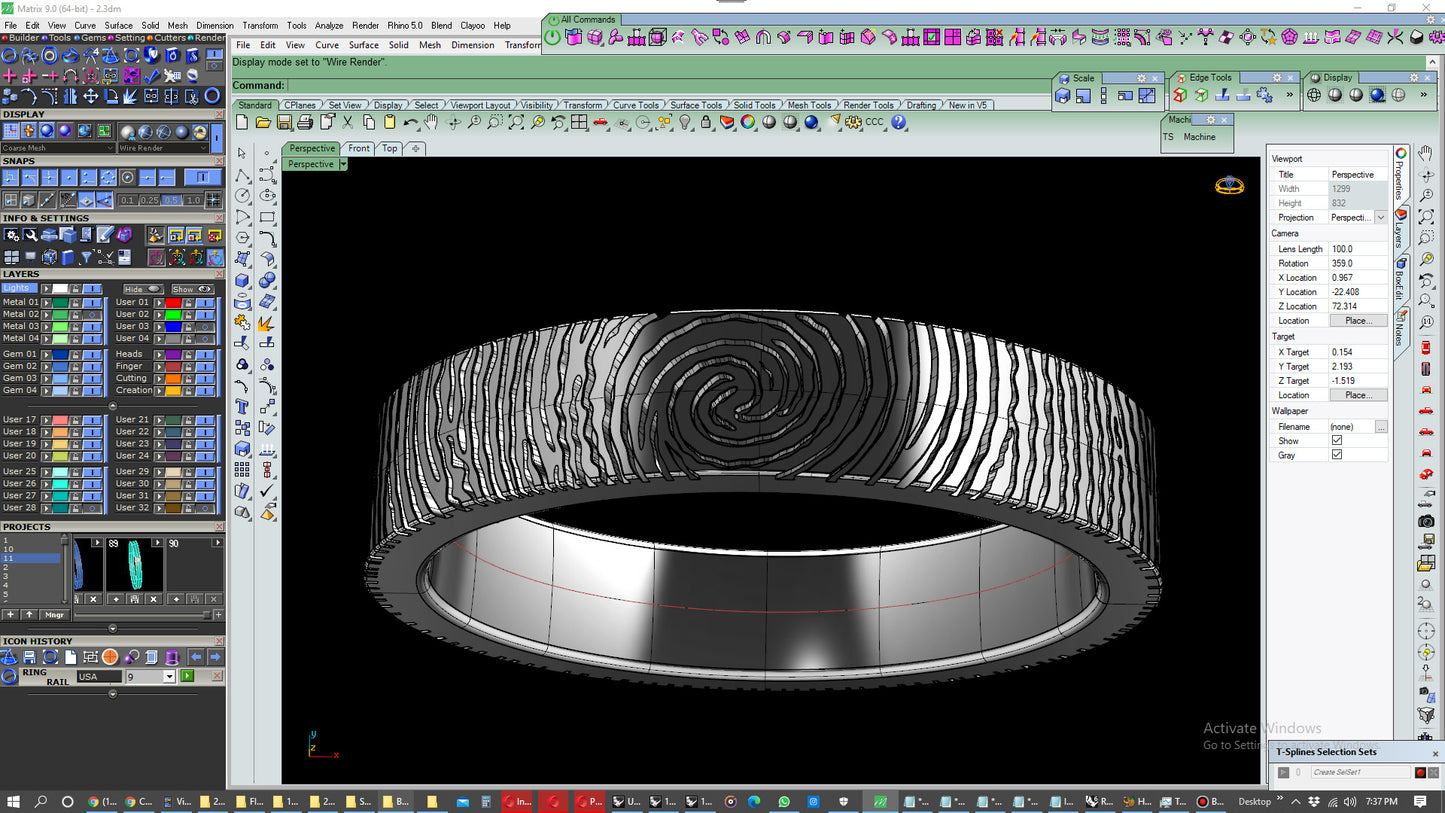
Task: Click the Camera Location Place button
Action: point(1358,321)
